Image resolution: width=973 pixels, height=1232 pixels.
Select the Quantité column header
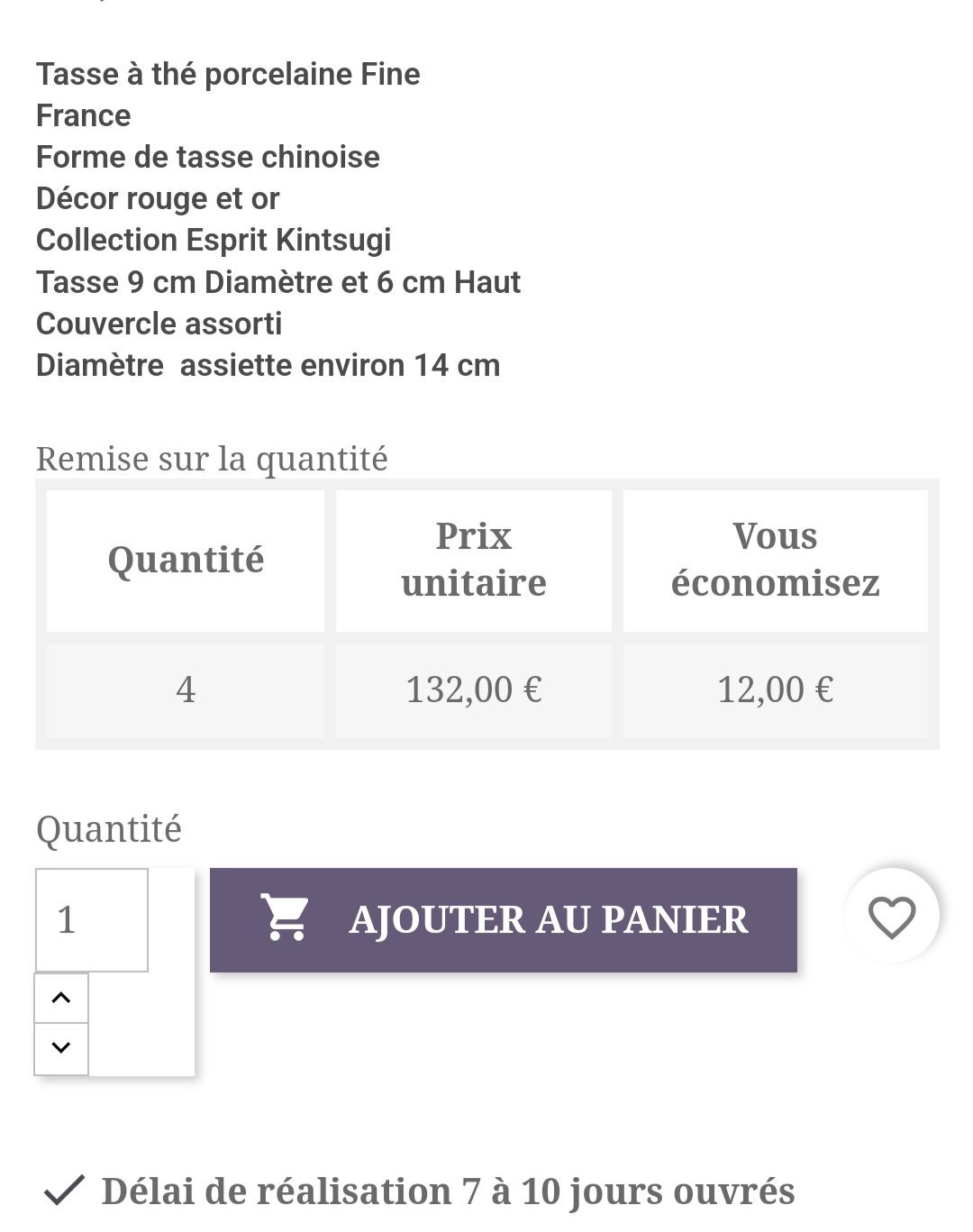186,561
